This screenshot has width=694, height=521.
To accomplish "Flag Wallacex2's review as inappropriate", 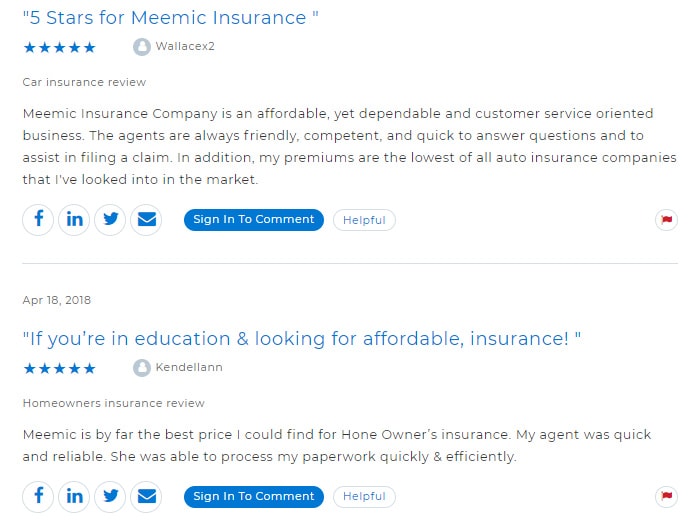I will (666, 220).
